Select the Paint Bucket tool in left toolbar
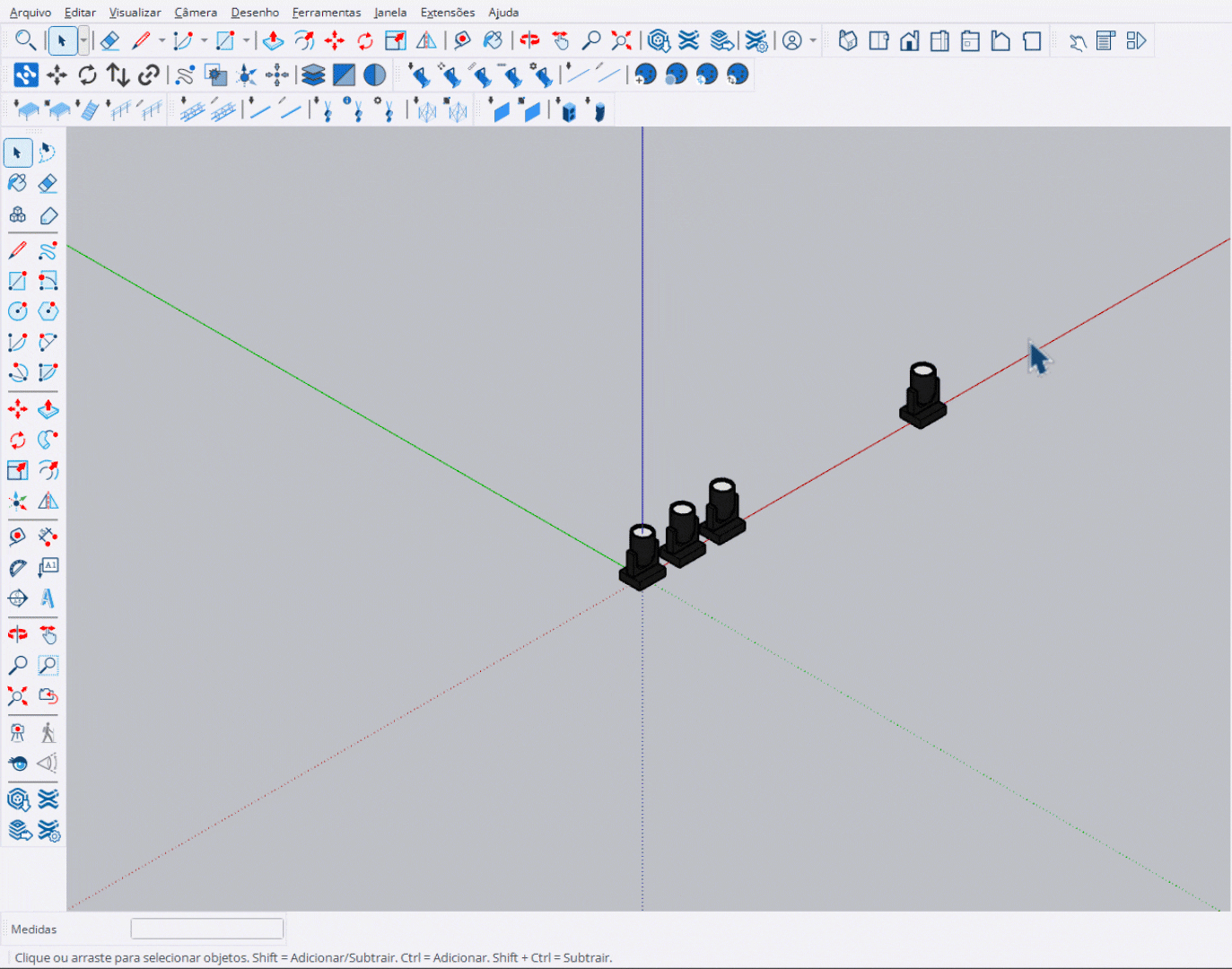This screenshot has width=1232, height=969. point(17,183)
